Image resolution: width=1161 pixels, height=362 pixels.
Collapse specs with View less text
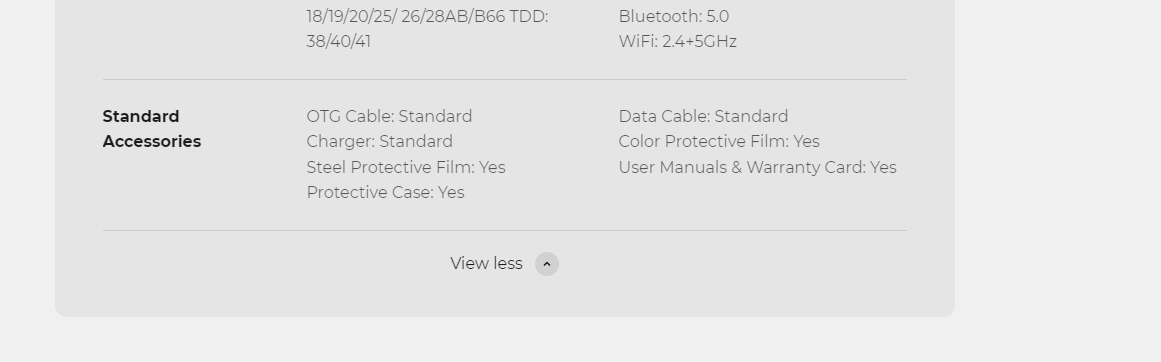coord(486,264)
